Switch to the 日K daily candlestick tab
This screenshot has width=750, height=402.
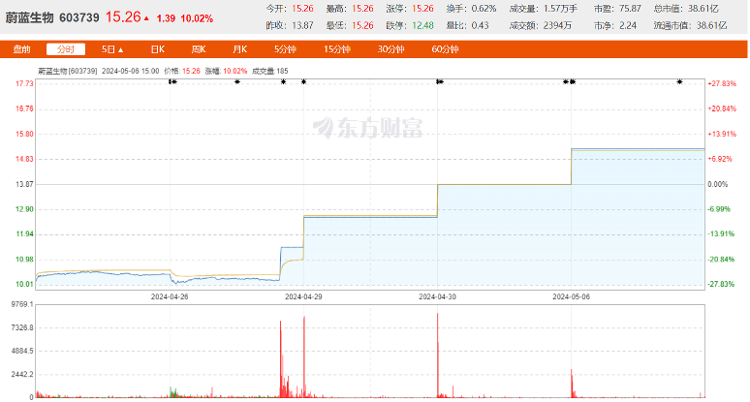click(x=157, y=49)
